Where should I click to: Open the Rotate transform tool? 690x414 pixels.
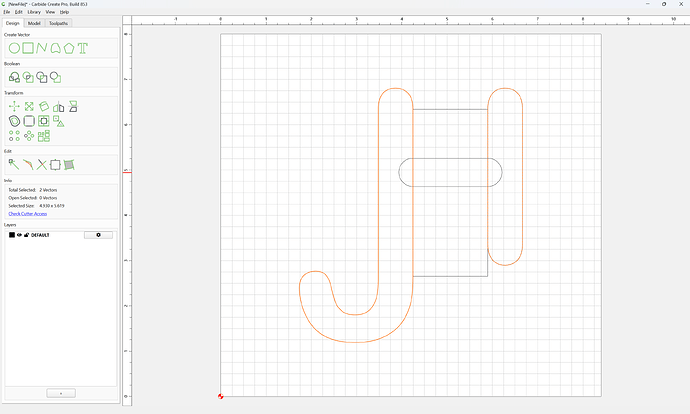click(44, 106)
